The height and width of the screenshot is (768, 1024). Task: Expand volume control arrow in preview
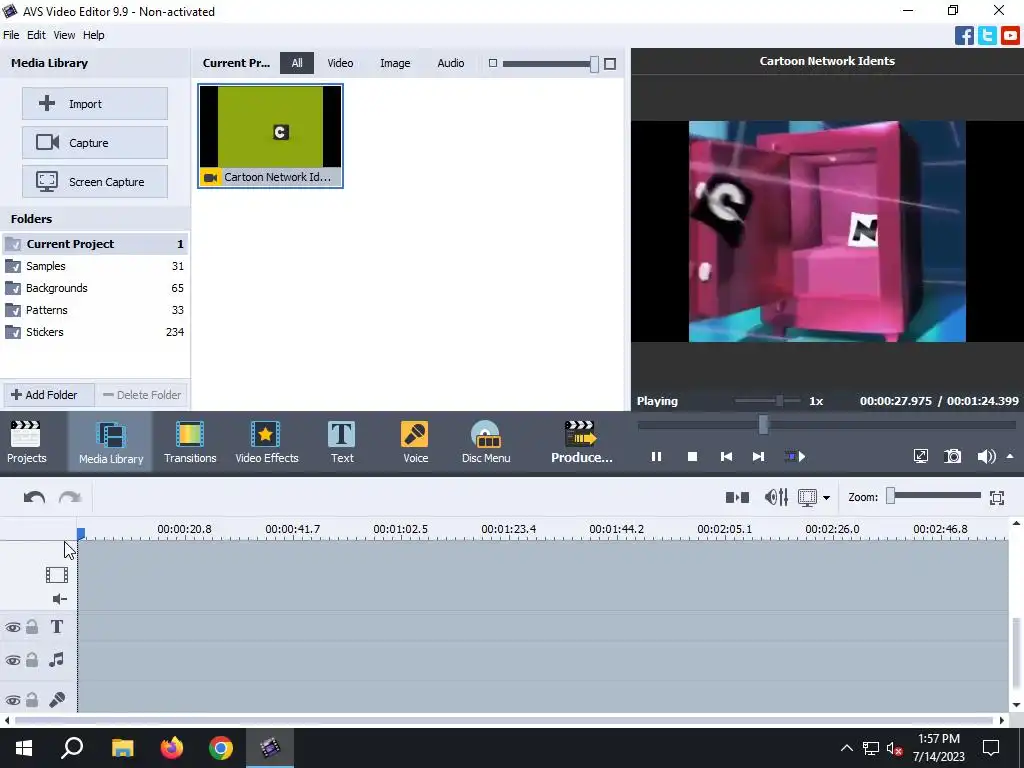pyautogui.click(x=1010, y=456)
